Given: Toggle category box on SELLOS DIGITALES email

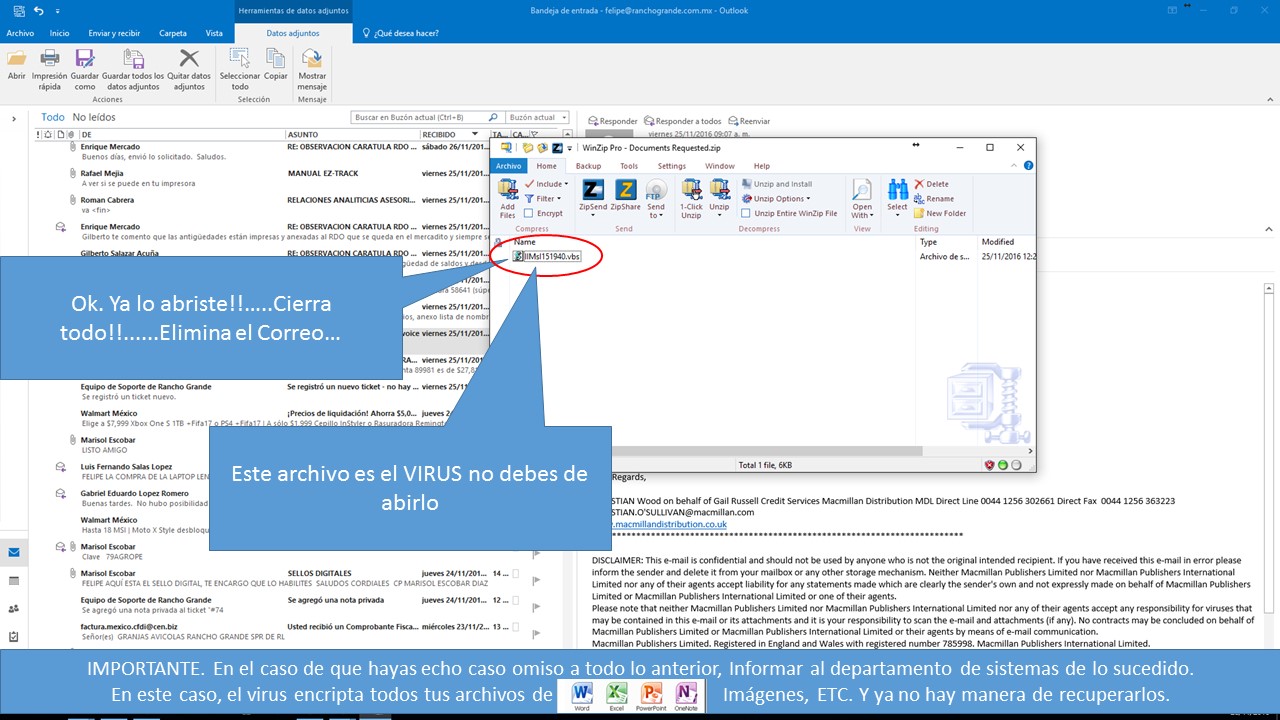Looking at the screenshot, I should click(x=516, y=573).
